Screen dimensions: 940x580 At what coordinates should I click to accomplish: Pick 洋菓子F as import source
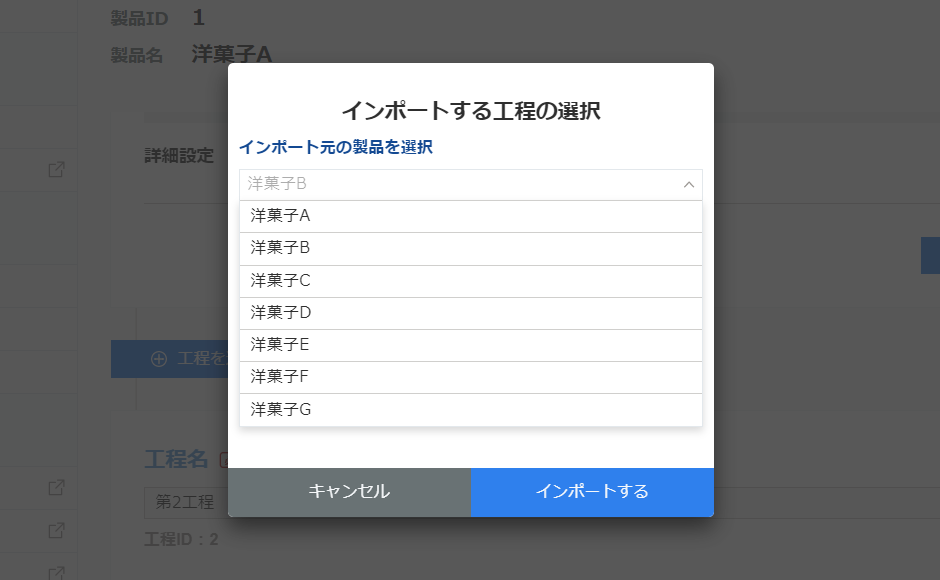471,377
